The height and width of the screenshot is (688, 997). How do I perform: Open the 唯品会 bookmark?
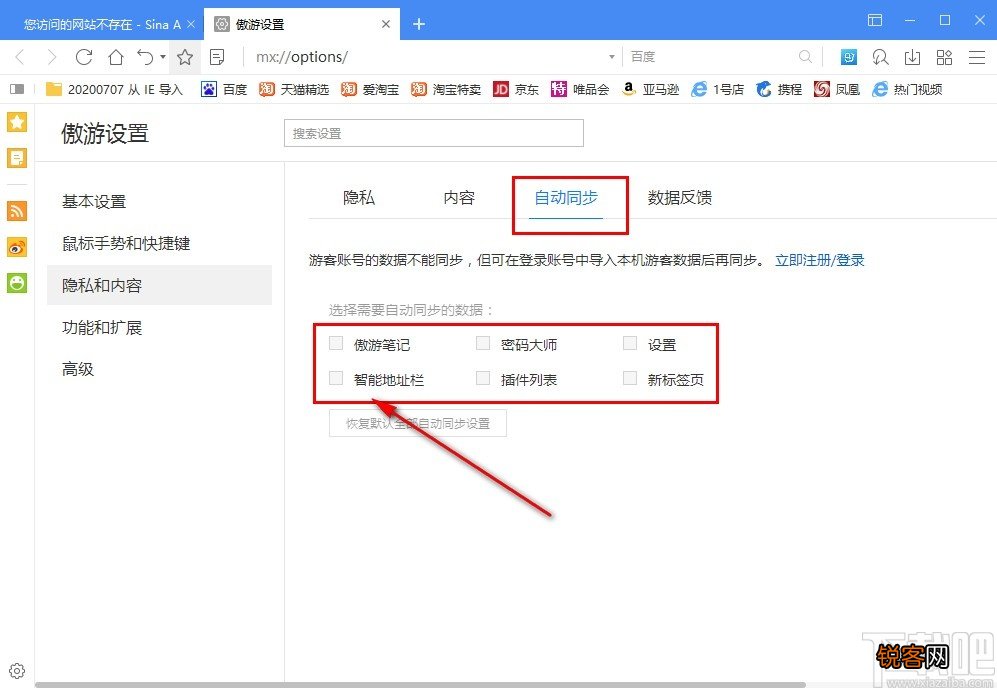[x=580, y=90]
